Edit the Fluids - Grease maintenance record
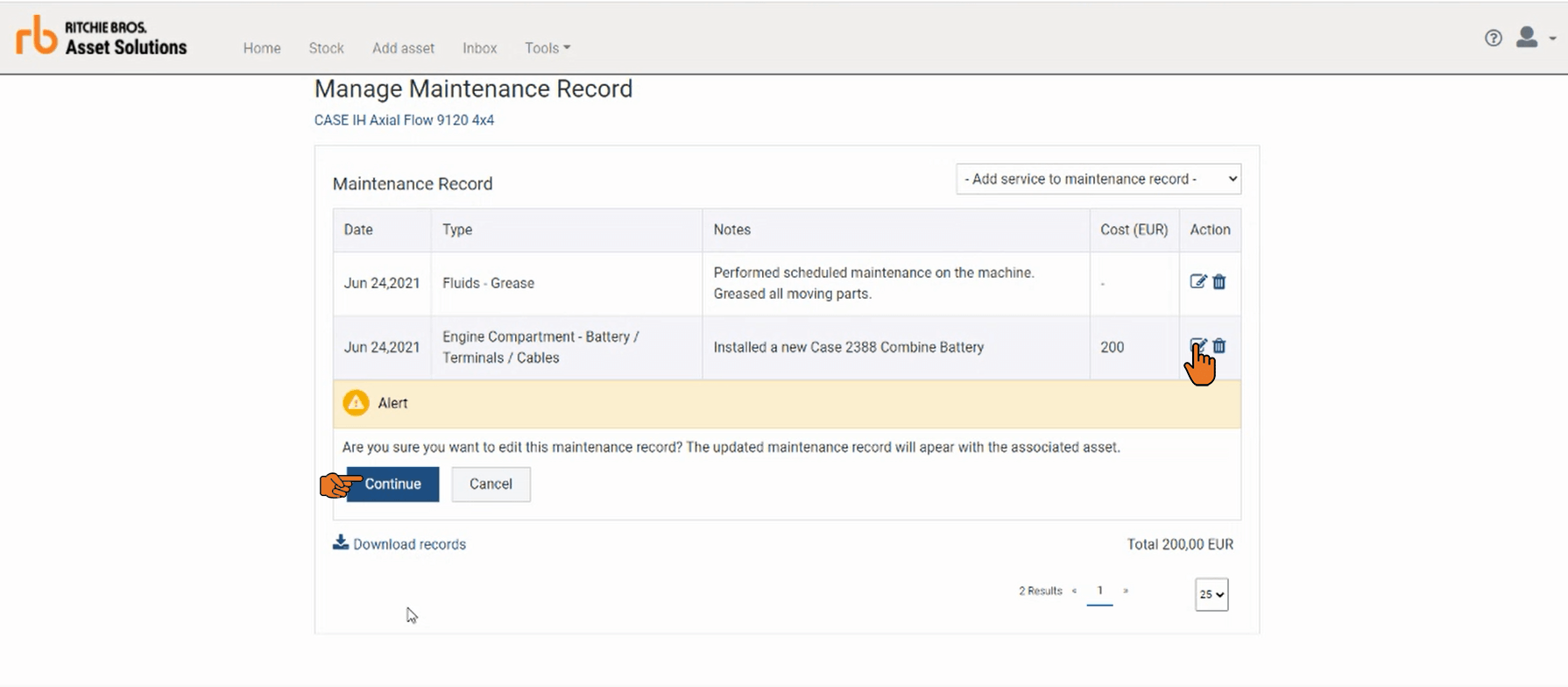1568x687 pixels. click(1197, 281)
